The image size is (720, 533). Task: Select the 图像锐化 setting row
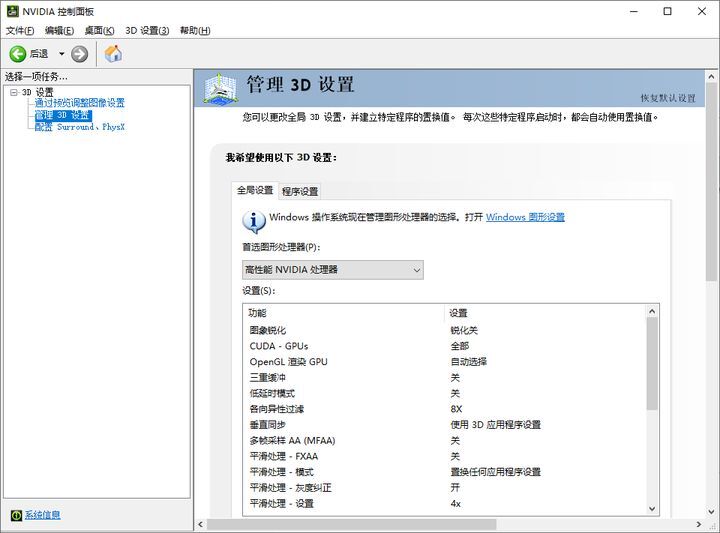point(444,330)
